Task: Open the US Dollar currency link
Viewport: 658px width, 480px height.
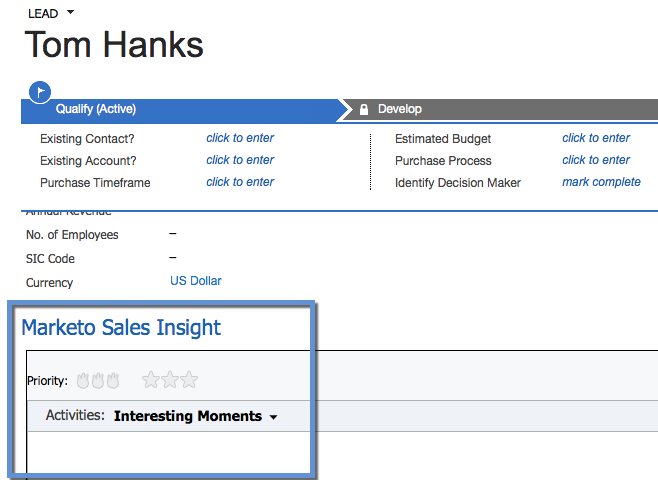Action: click(196, 281)
